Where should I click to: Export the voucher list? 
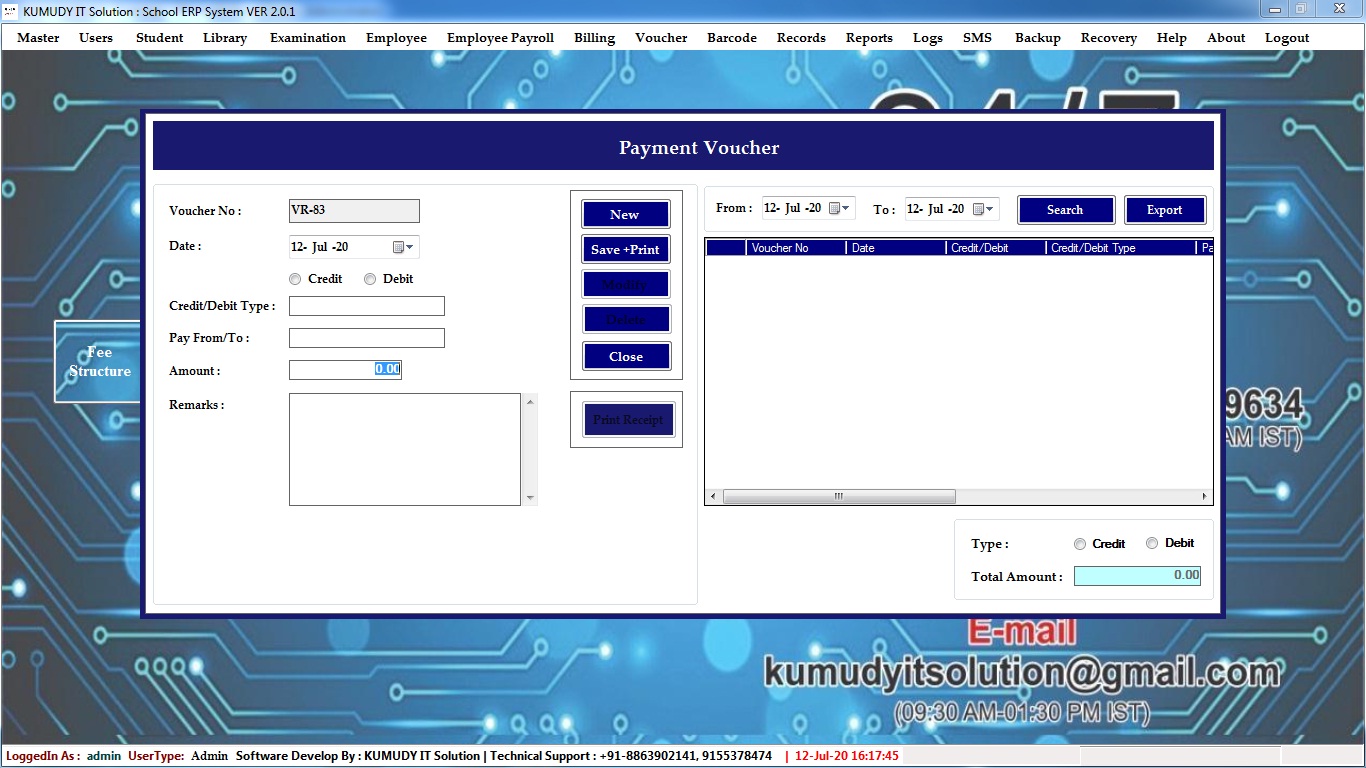pos(1164,210)
